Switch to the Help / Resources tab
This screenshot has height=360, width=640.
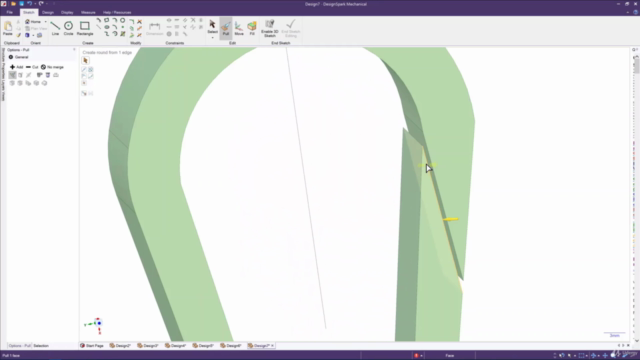tap(117, 12)
